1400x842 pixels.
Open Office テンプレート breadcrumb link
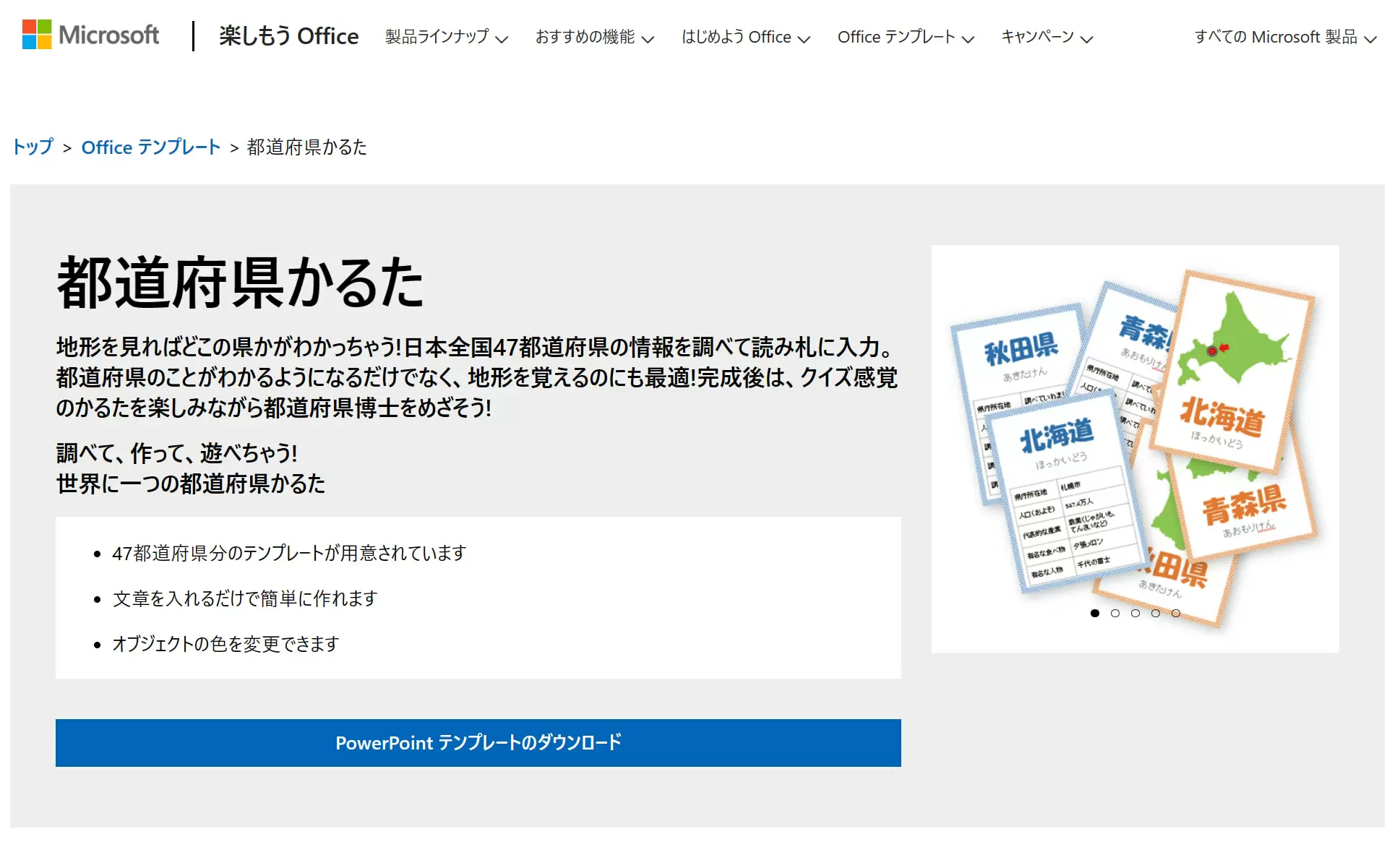(x=150, y=147)
